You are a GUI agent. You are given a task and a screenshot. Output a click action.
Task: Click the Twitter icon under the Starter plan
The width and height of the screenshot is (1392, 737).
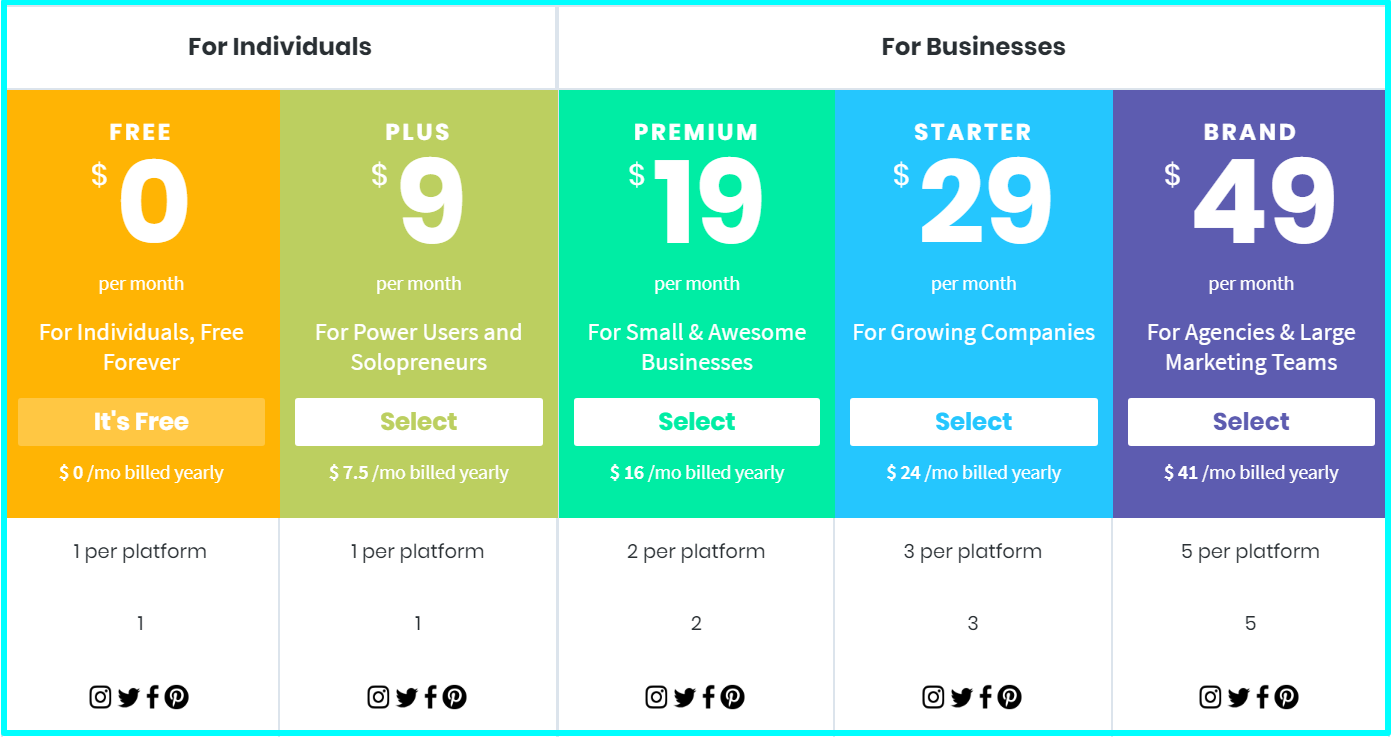pos(962,697)
